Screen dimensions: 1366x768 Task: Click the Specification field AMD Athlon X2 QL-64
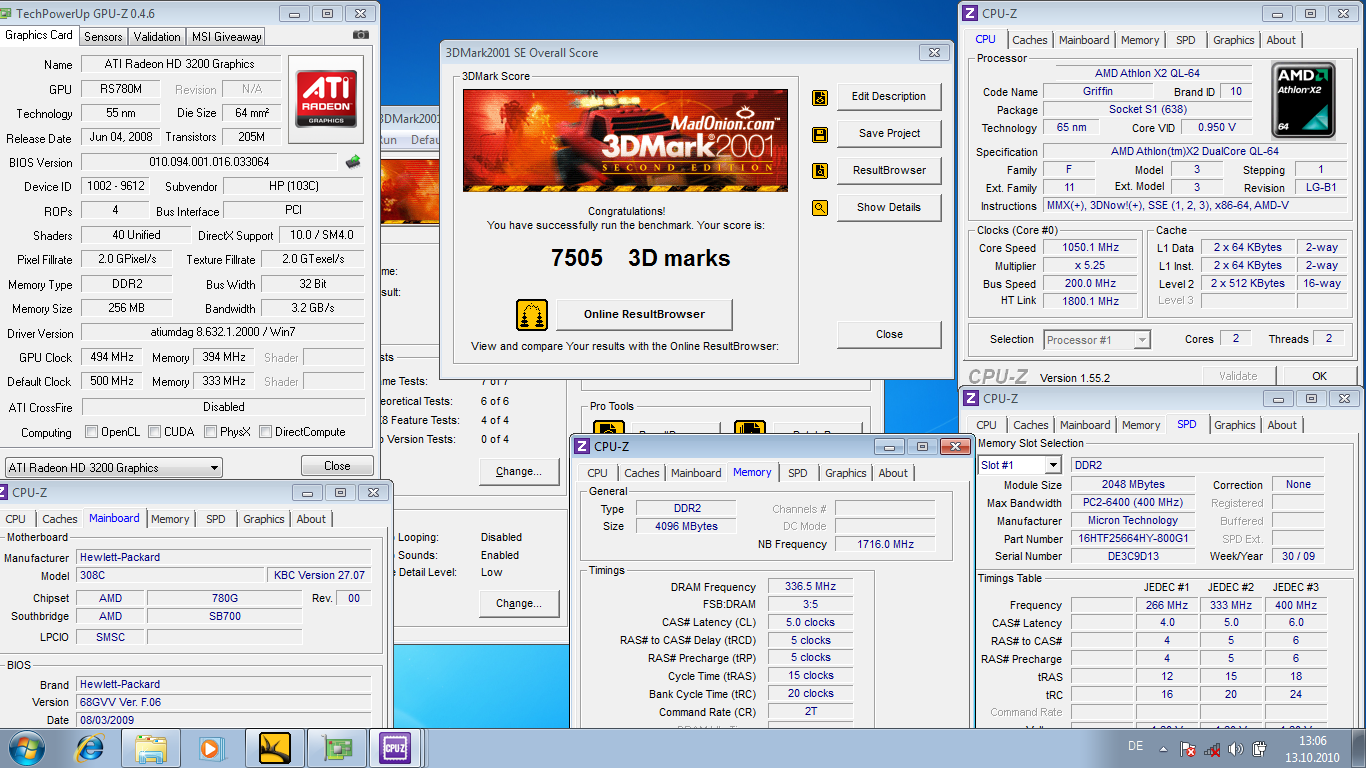click(1195, 152)
